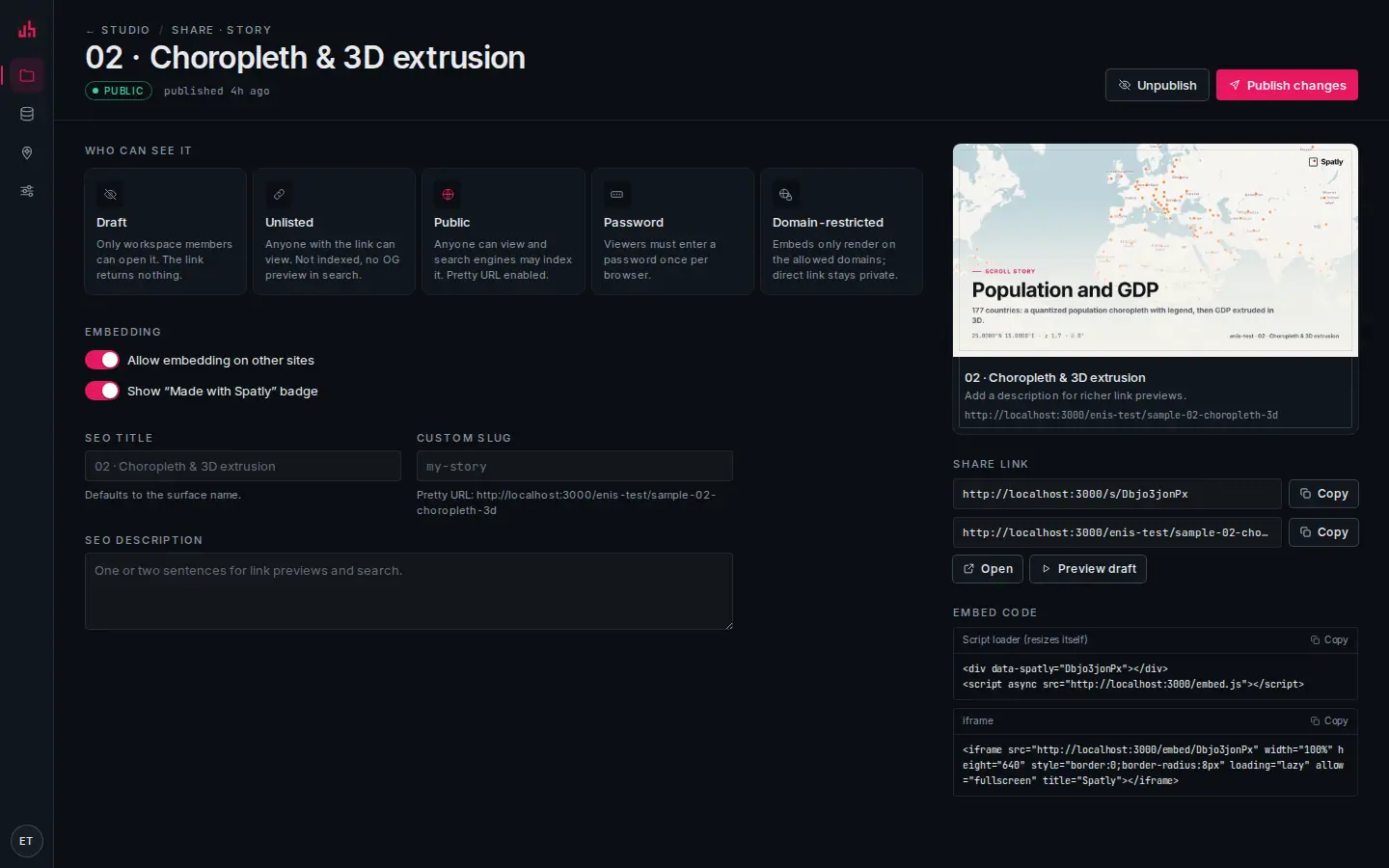1389x868 pixels.
Task: Select the Password visibility option
Action: pos(672,231)
